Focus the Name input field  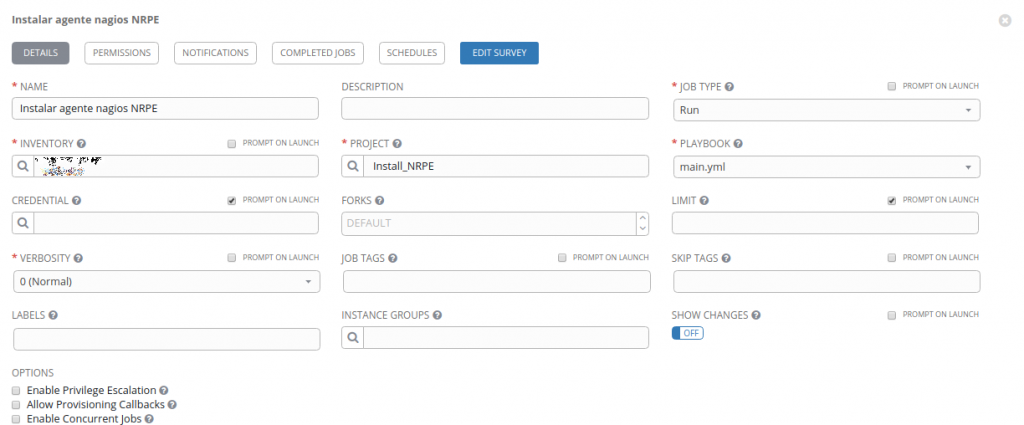165,108
